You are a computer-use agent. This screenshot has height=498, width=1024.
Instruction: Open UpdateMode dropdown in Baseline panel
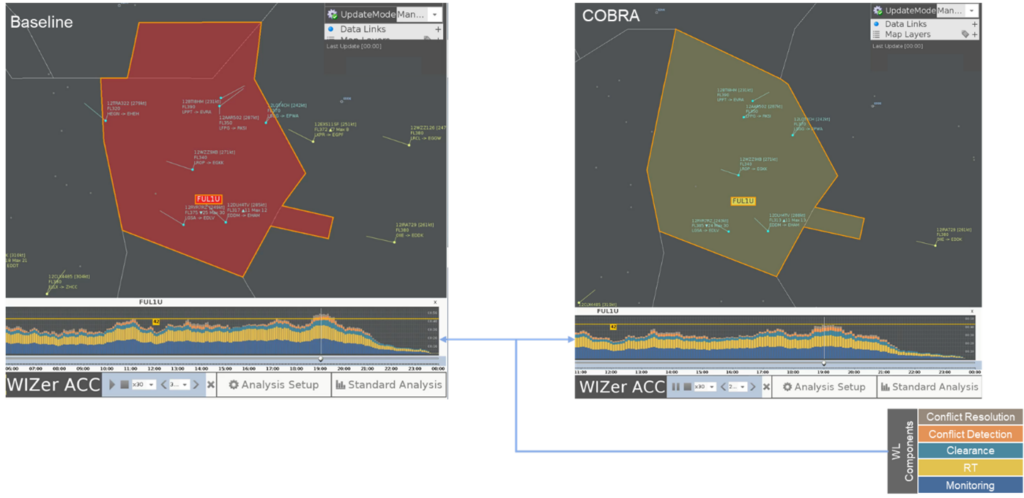click(419, 14)
